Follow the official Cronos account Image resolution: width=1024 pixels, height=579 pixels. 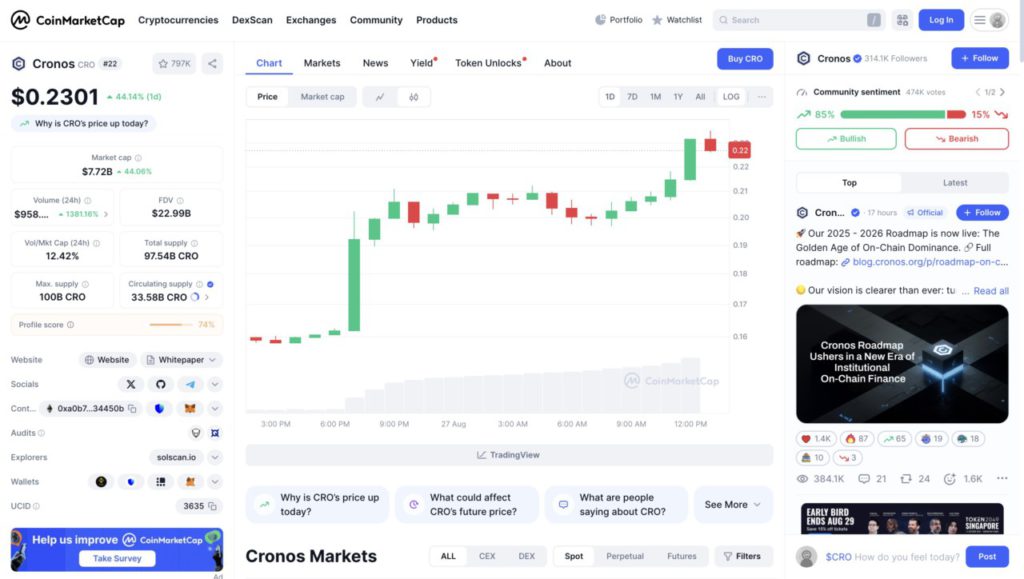coord(981,212)
